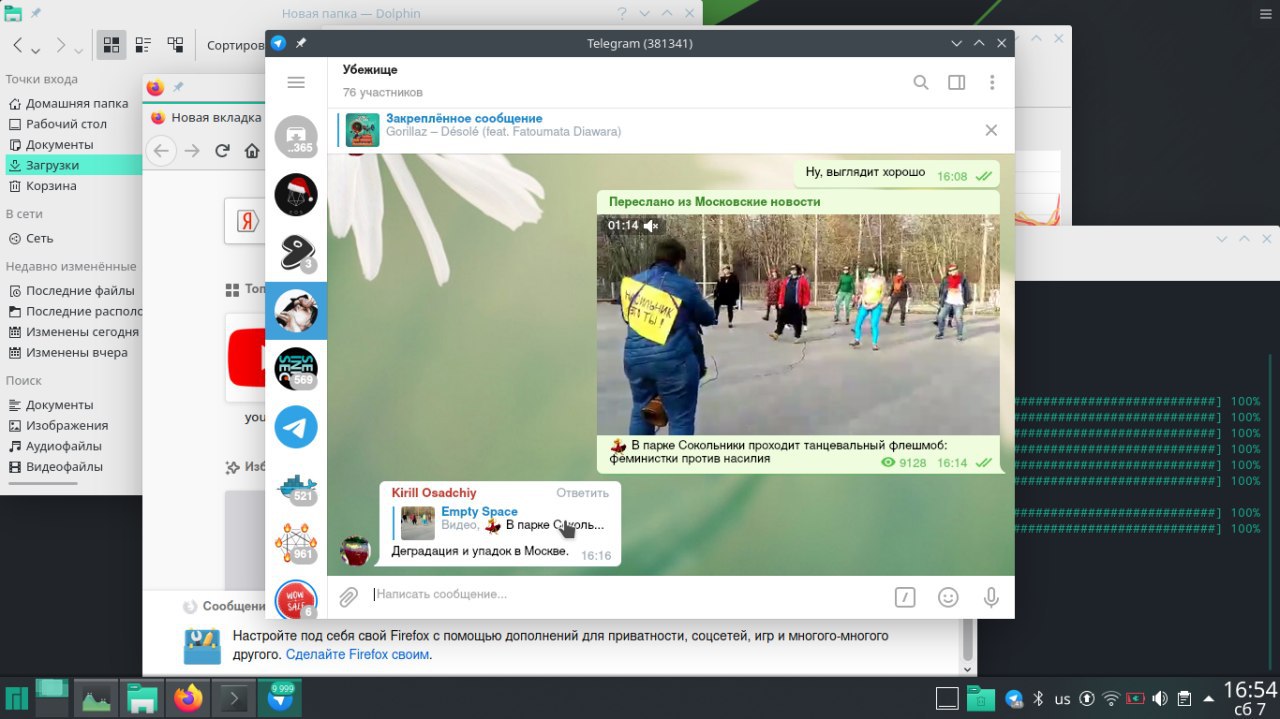Click Ответить on Kirill Osadchiy's message
The width and height of the screenshot is (1280, 719).
pyautogui.click(x=582, y=493)
